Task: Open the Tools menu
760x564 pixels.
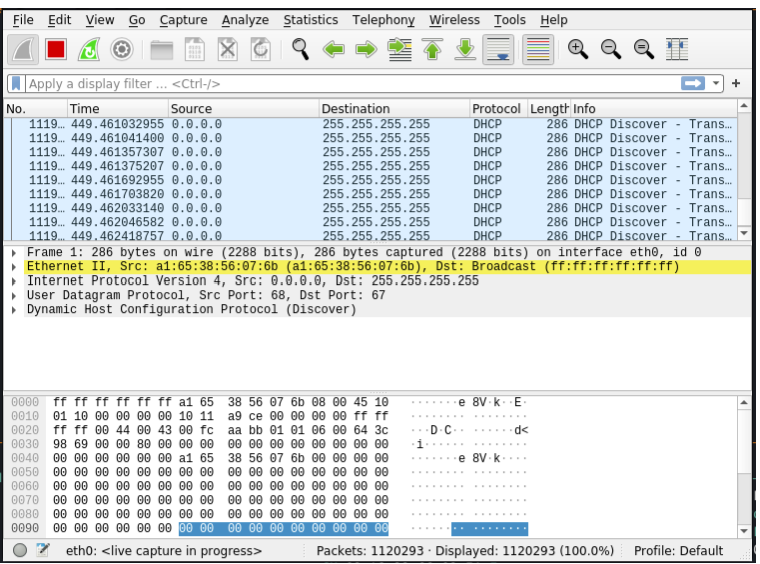Action: pyautogui.click(x=509, y=20)
